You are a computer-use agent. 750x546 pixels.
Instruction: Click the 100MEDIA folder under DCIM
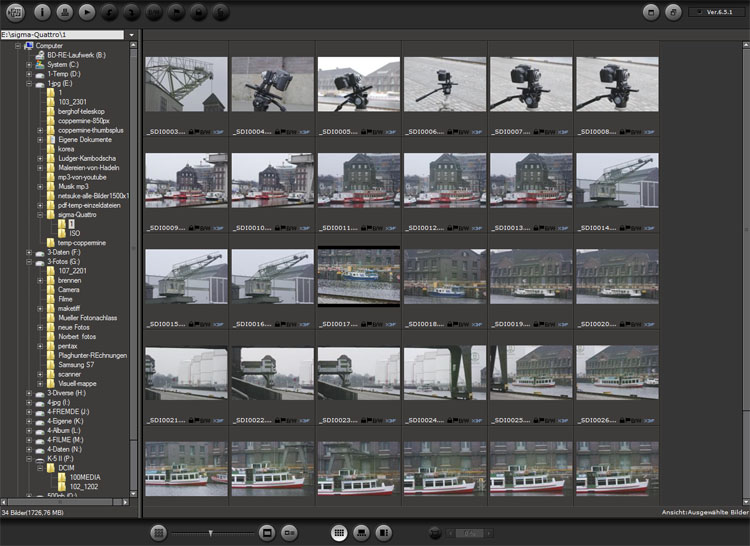[86, 478]
